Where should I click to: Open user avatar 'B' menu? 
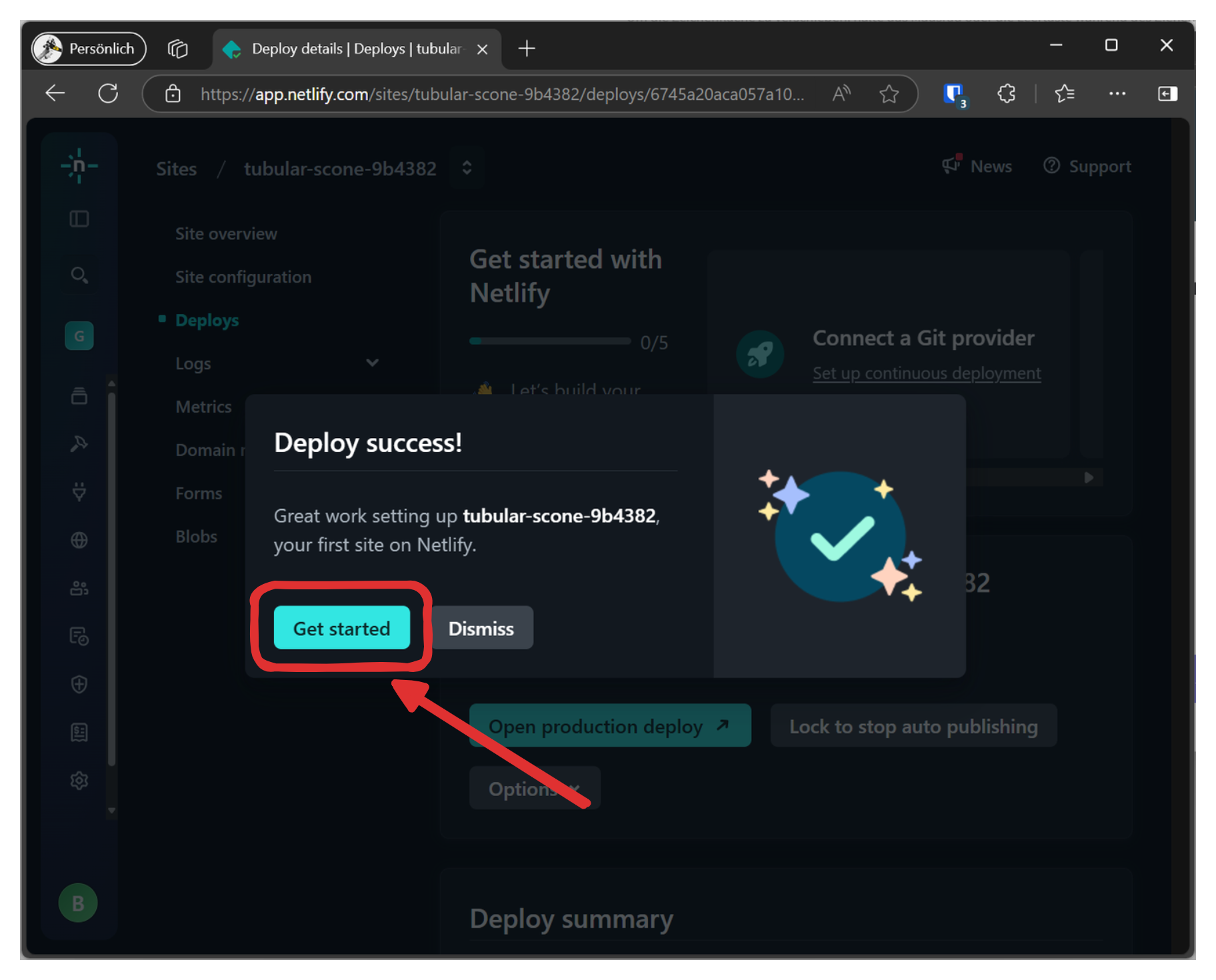[78, 903]
